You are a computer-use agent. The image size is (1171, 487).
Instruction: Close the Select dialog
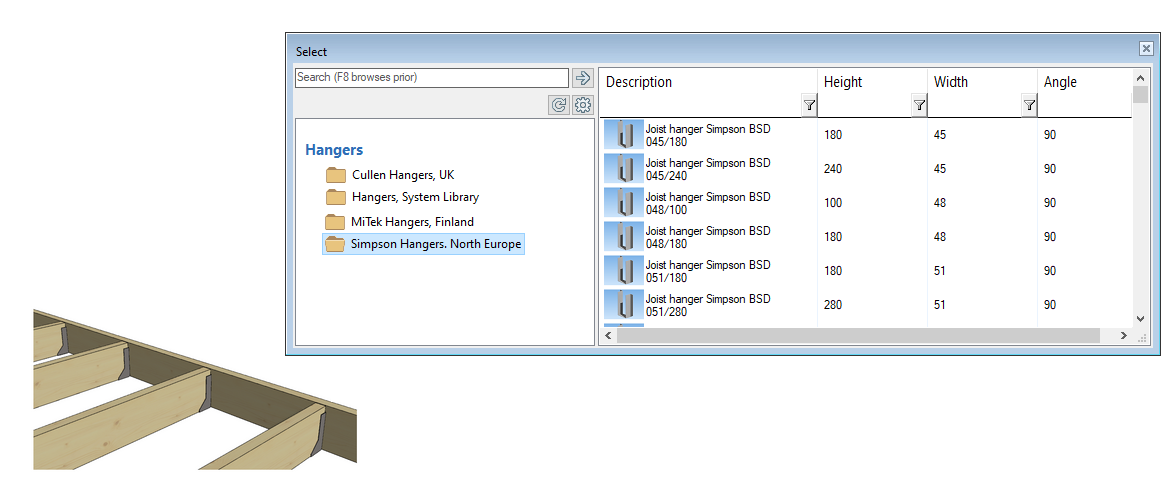click(x=1146, y=49)
